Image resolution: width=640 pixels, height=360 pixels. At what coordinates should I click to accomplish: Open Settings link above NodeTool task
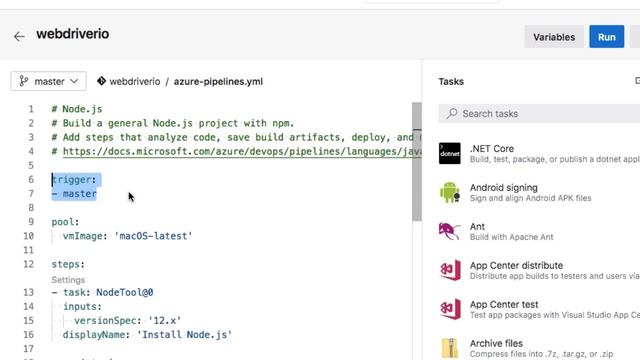click(68, 280)
